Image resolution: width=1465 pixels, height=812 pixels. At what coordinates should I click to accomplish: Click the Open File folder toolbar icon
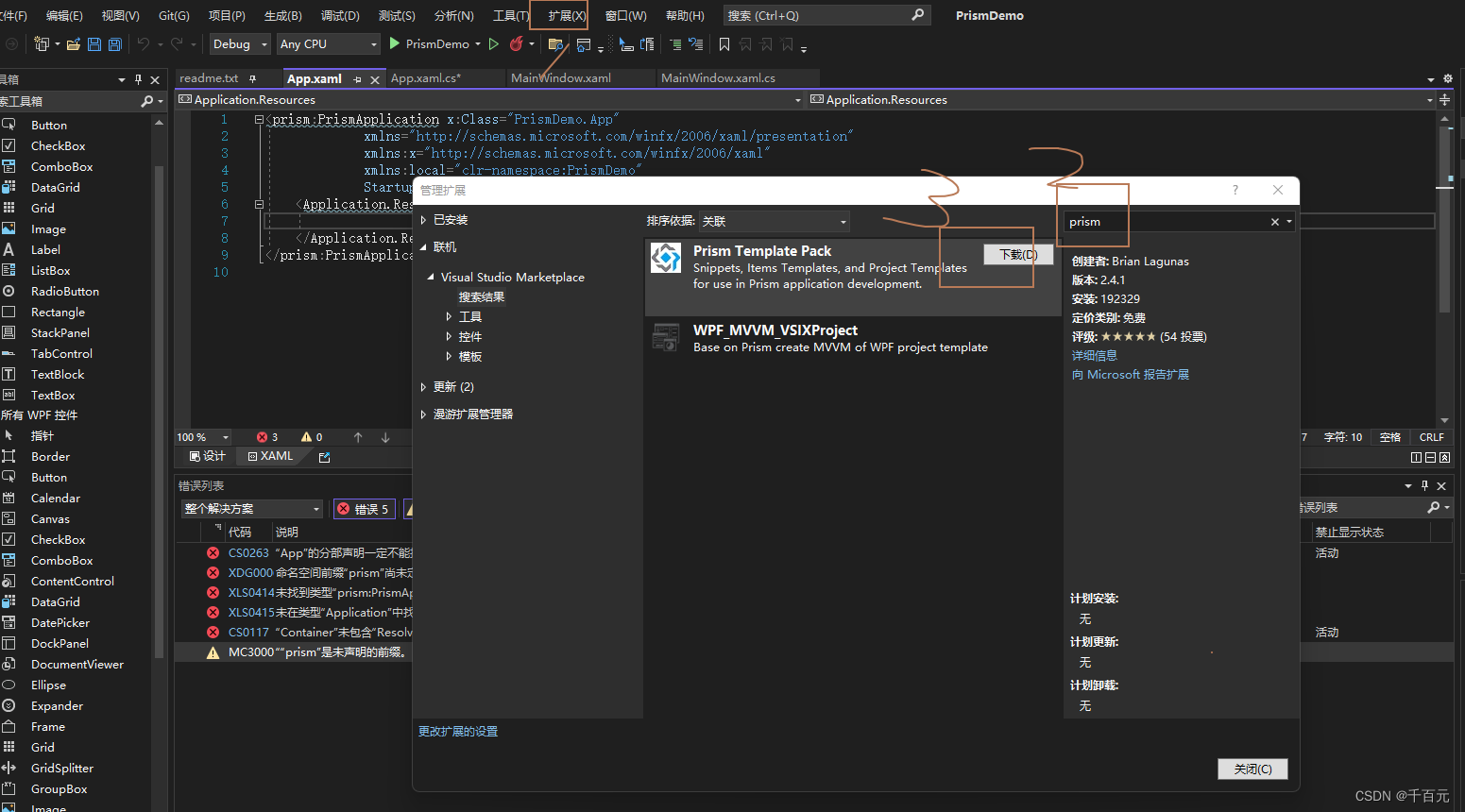point(73,44)
